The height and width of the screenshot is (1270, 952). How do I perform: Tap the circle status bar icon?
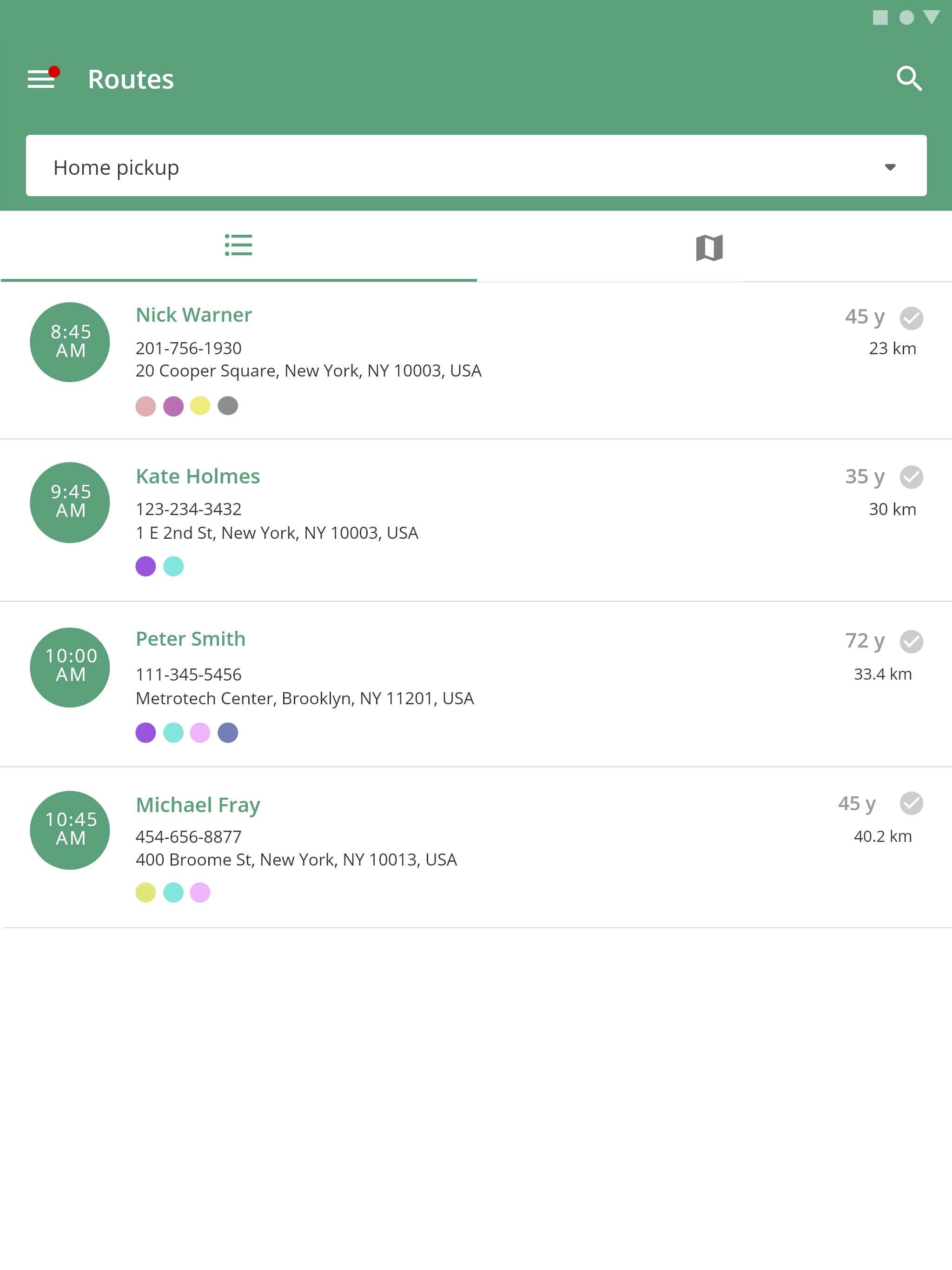coord(906,18)
